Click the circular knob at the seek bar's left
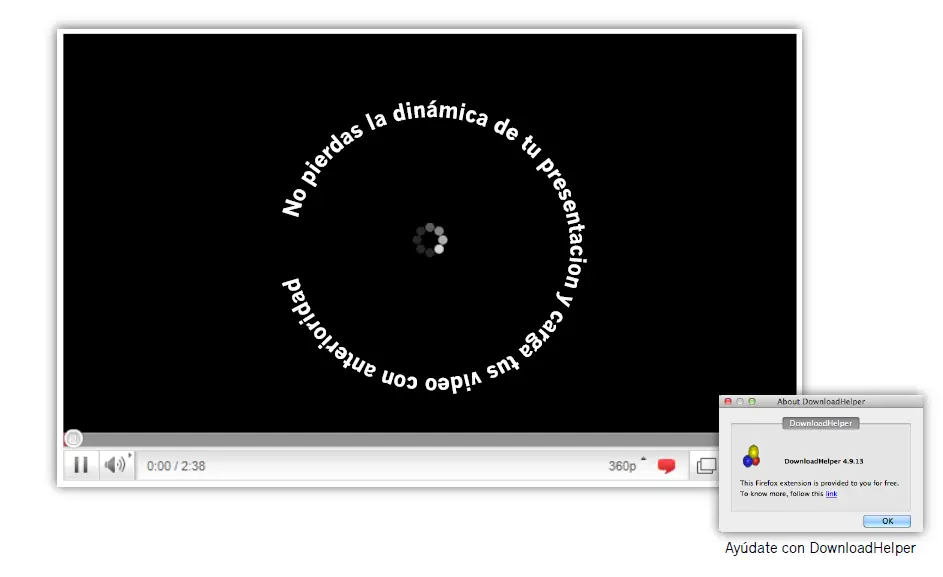This screenshot has width=943, height=577. pyautogui.click(x=73, y=438)
